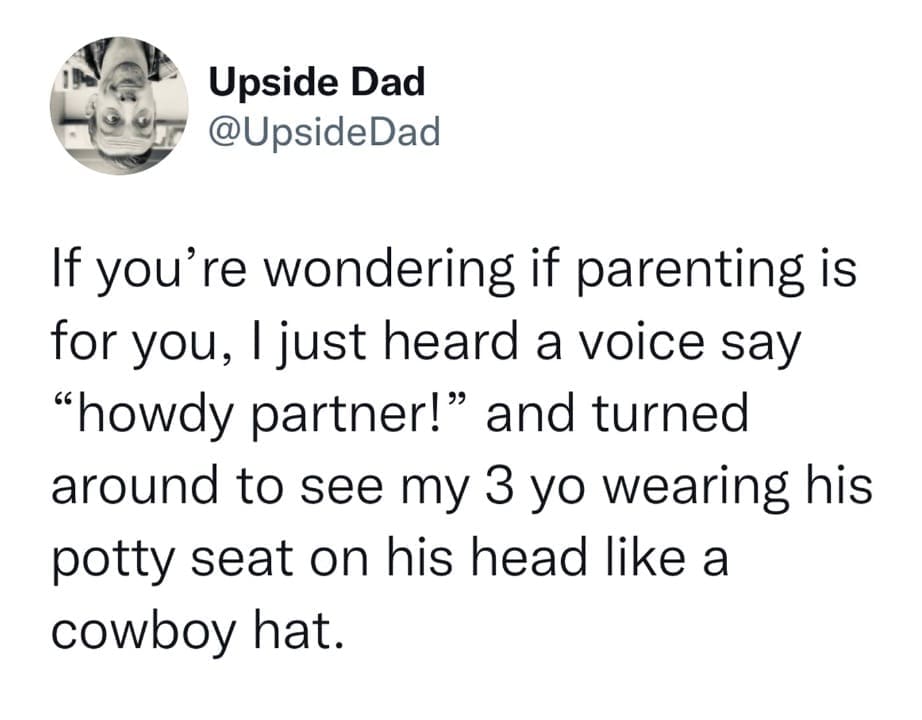This screenshot has width=922, height=720.
Task: Open the Upside Dad display name
Action: [x=317, y=83]
